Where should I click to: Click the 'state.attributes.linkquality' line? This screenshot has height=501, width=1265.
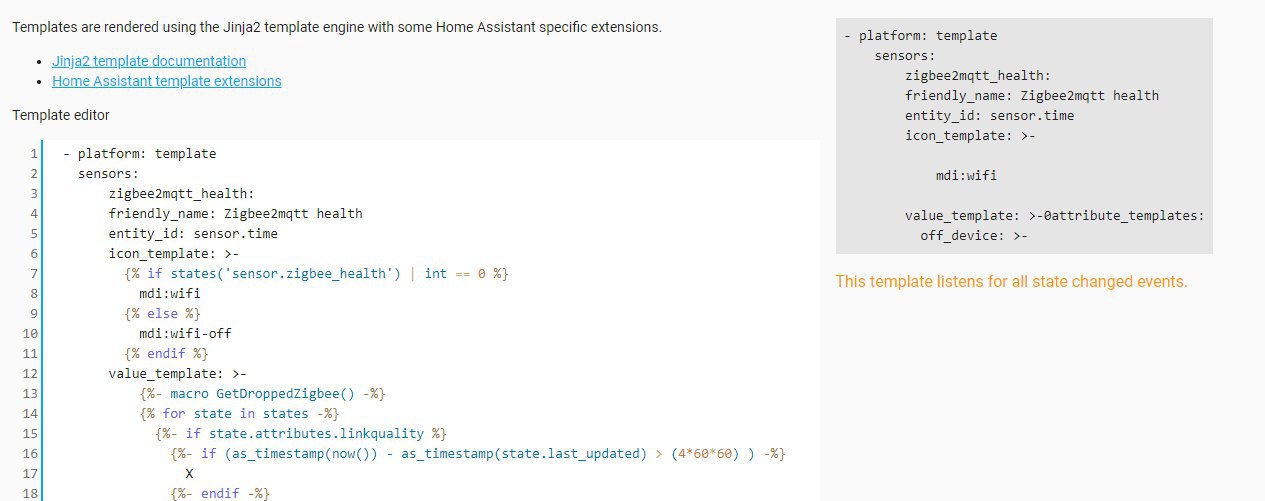point(301,433)
